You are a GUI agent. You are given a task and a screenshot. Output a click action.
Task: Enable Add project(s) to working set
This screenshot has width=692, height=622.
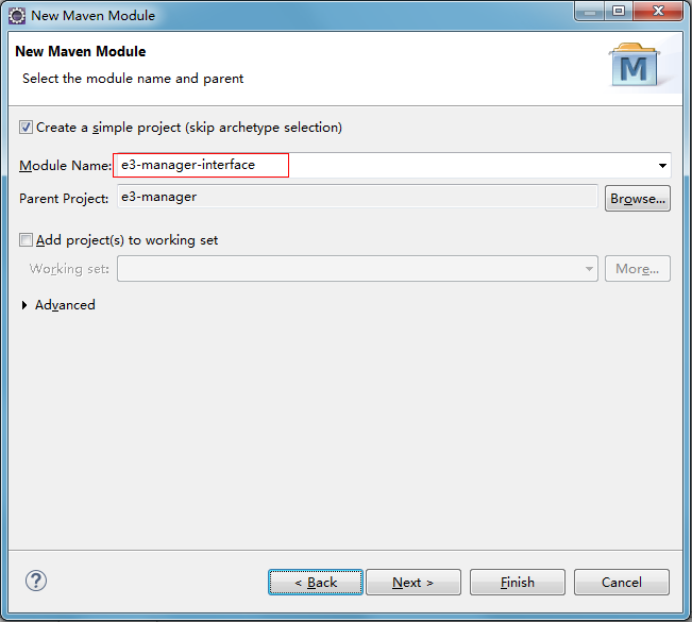click(x=26, y=240)
